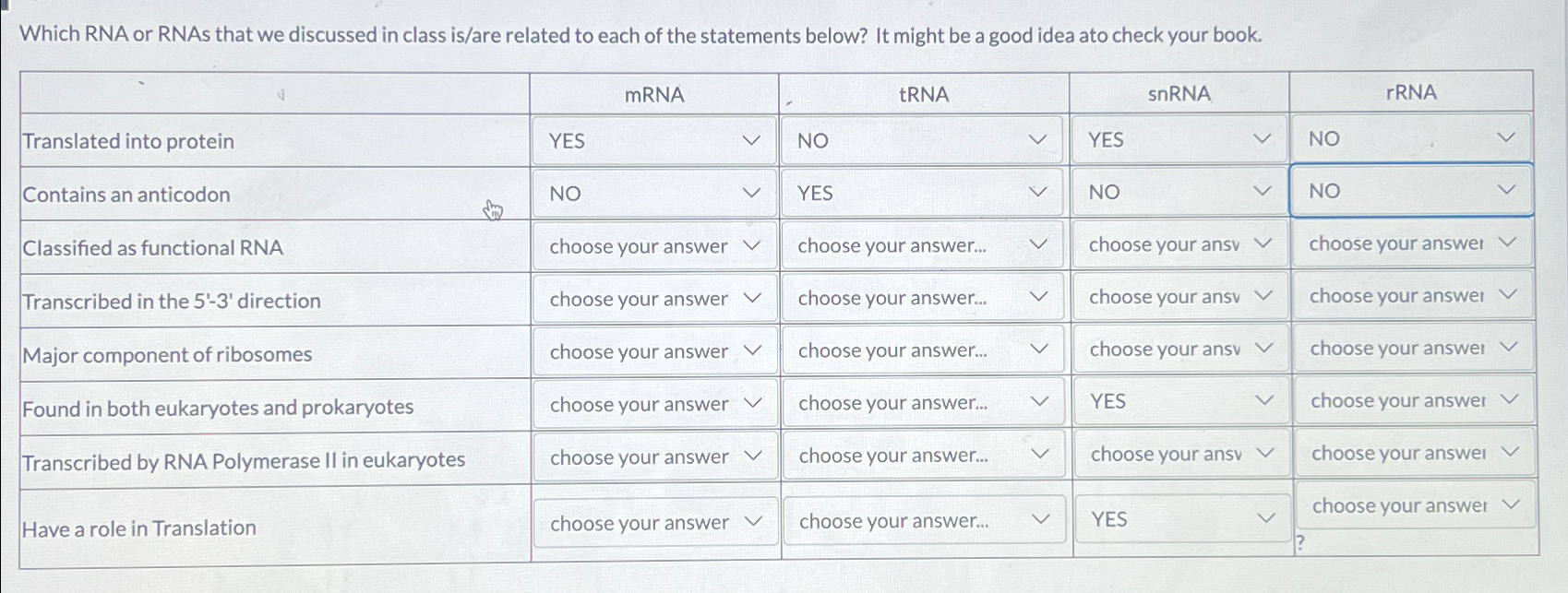Screen dimensions: 1568x593
Task: Choose mRNA answer for Found in both eukaryotes and prokaryotes
Action: coord(655,404)
